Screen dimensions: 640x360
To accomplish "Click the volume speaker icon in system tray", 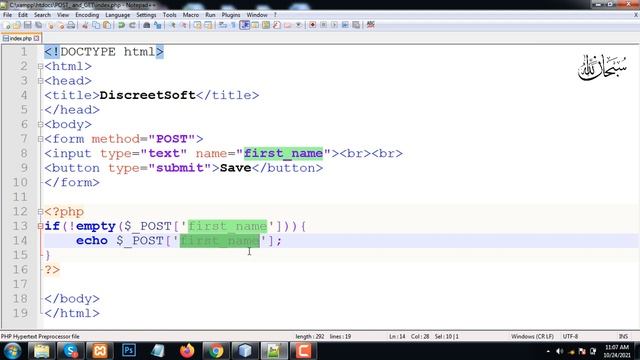I will pyautogui.click(x=560, y=351).
